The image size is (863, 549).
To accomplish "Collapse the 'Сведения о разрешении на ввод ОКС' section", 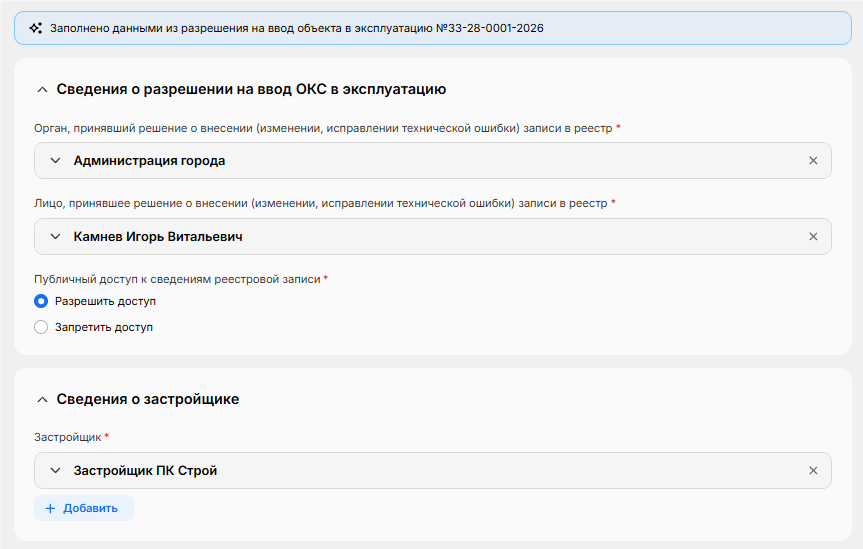I will [x=42, y=90].
